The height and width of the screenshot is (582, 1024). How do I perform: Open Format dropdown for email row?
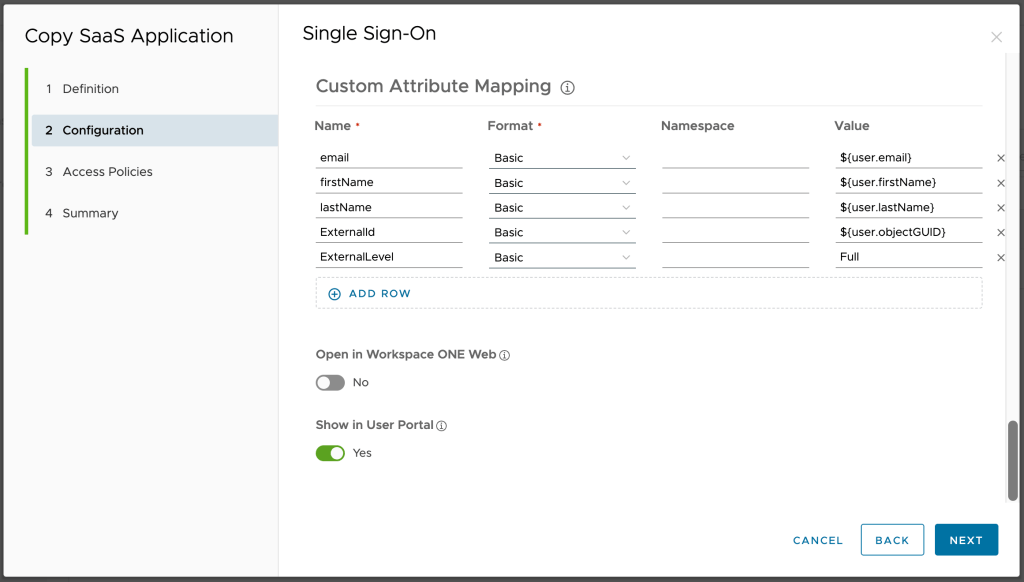(x=562, y=158)
